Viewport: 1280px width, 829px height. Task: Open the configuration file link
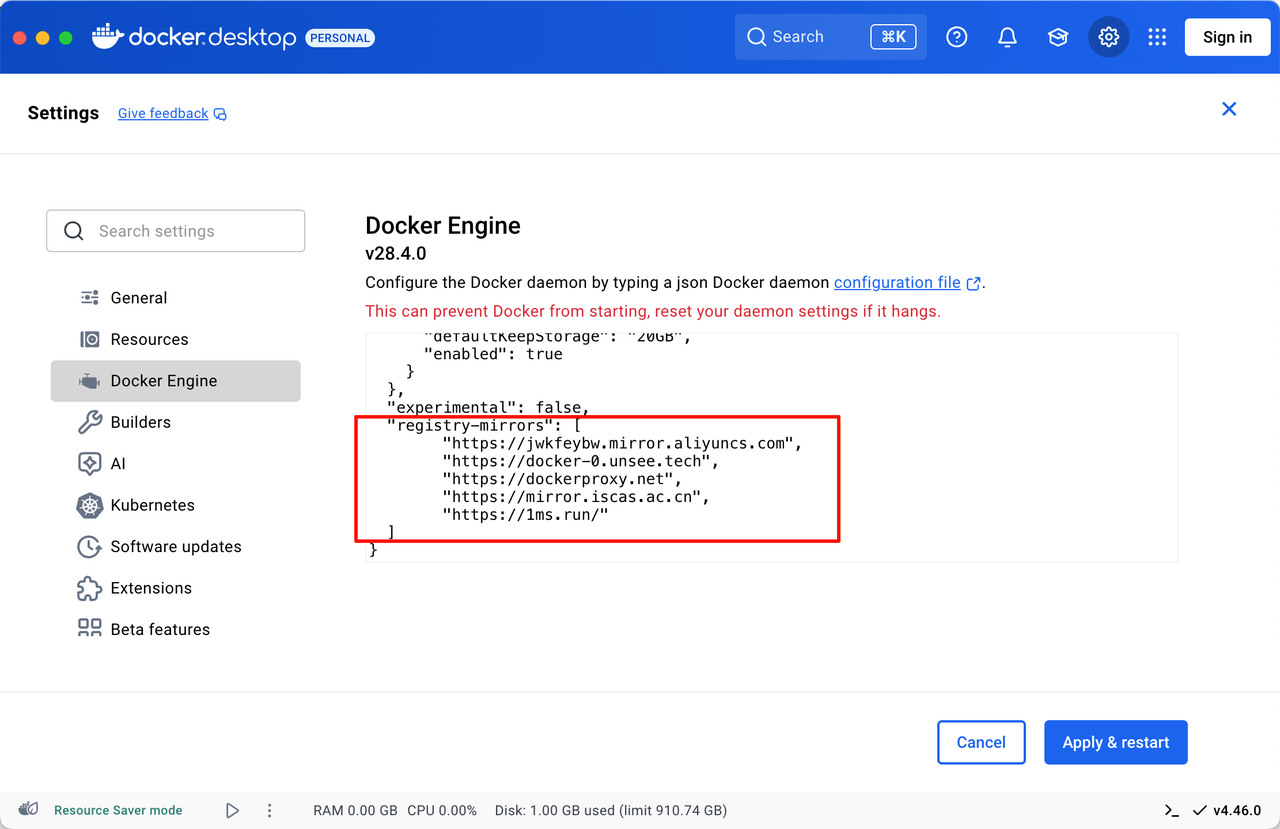tap(897, 283)
